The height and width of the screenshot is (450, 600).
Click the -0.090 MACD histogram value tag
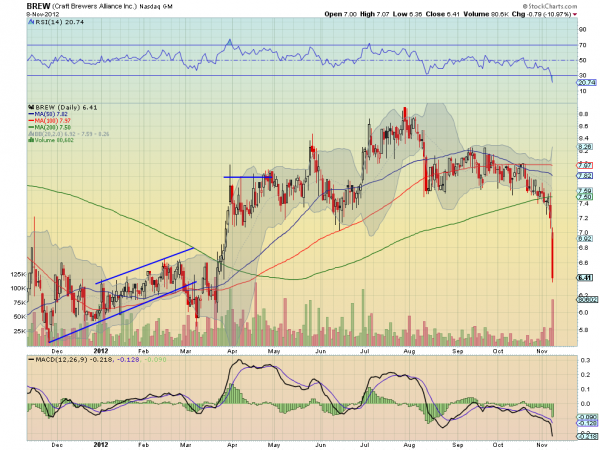coord(586,417)
